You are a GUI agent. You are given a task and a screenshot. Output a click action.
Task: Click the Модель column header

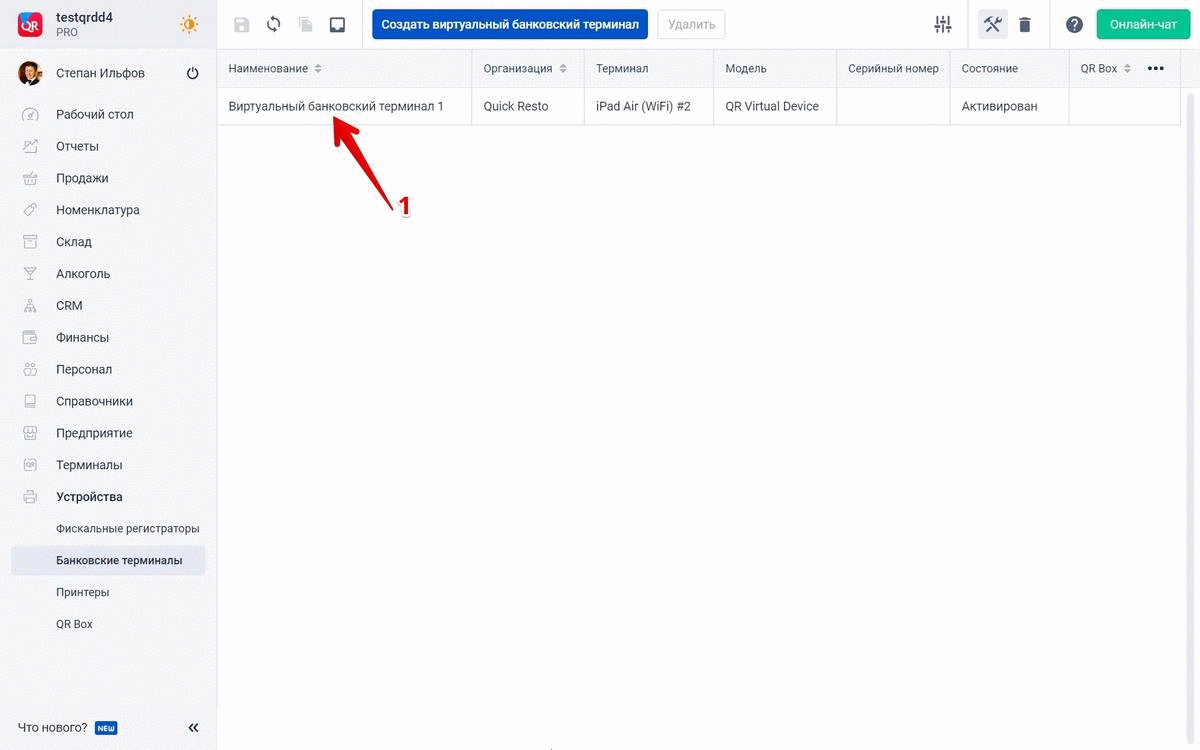pos(746,69)
